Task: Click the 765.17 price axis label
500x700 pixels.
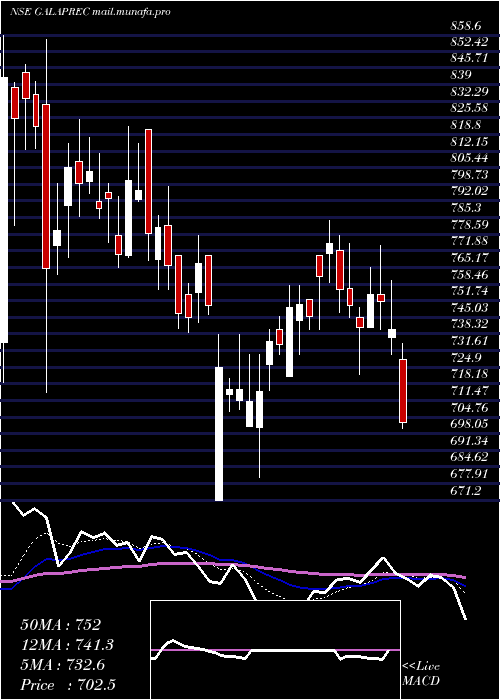Action: pos(470,258)
